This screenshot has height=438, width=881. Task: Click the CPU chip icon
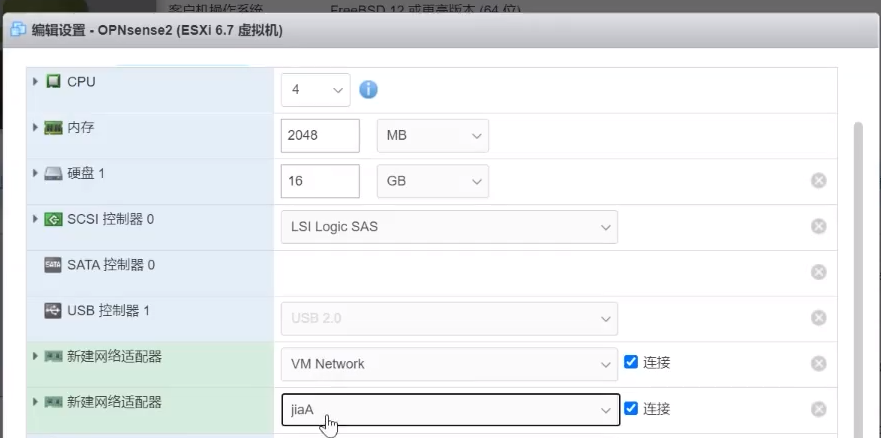tap(53, 82)
